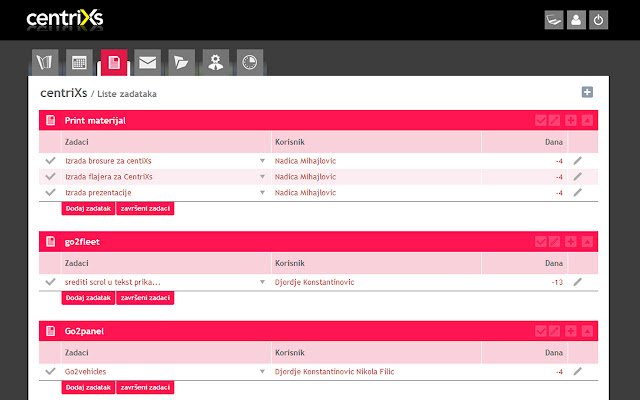The width and height of the screenshot is (640, 400).
Task: Click plus icon in Print materijal header
Action: [571, 120]
